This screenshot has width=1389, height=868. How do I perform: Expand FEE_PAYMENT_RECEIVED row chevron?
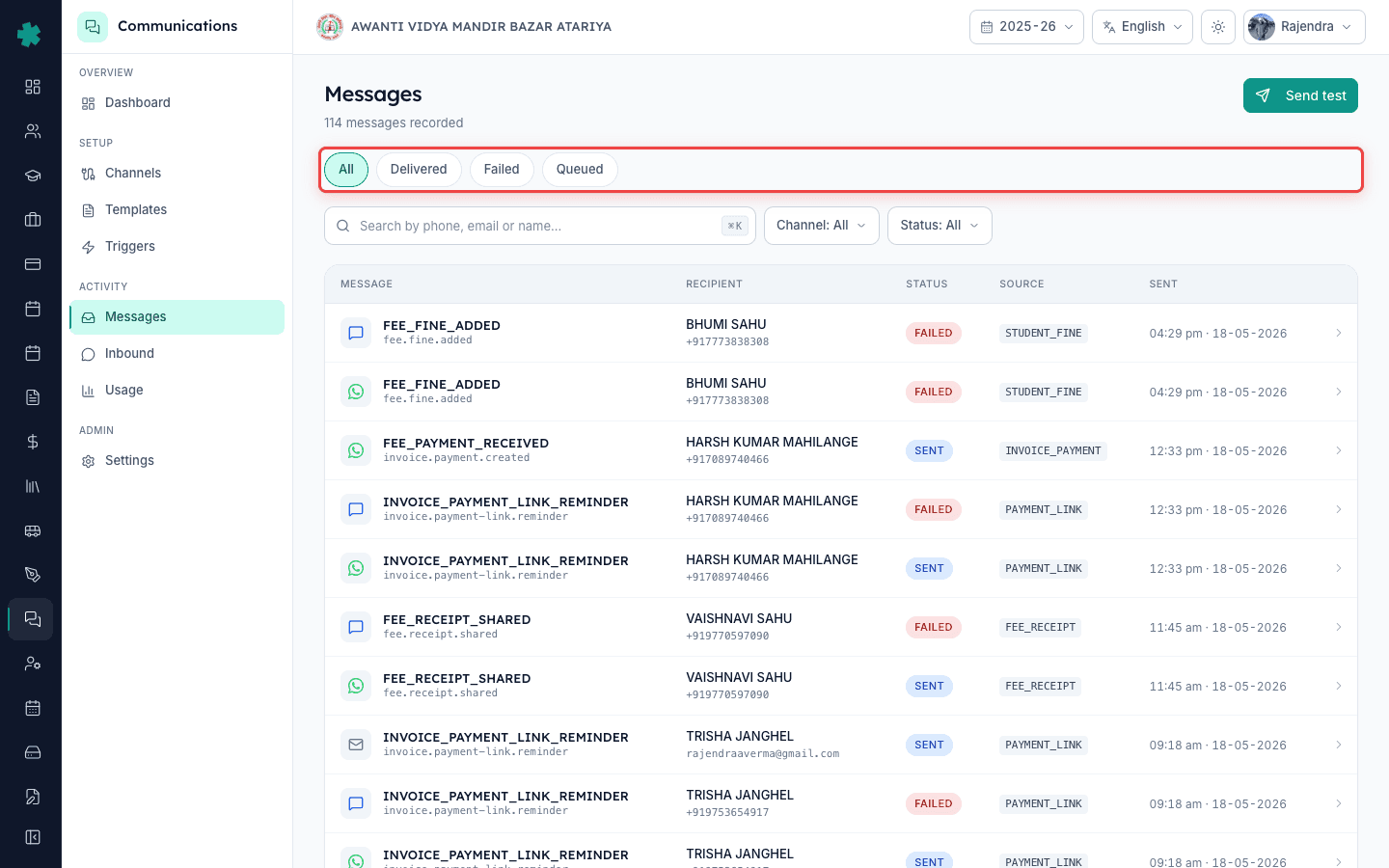coord(1339,450)
